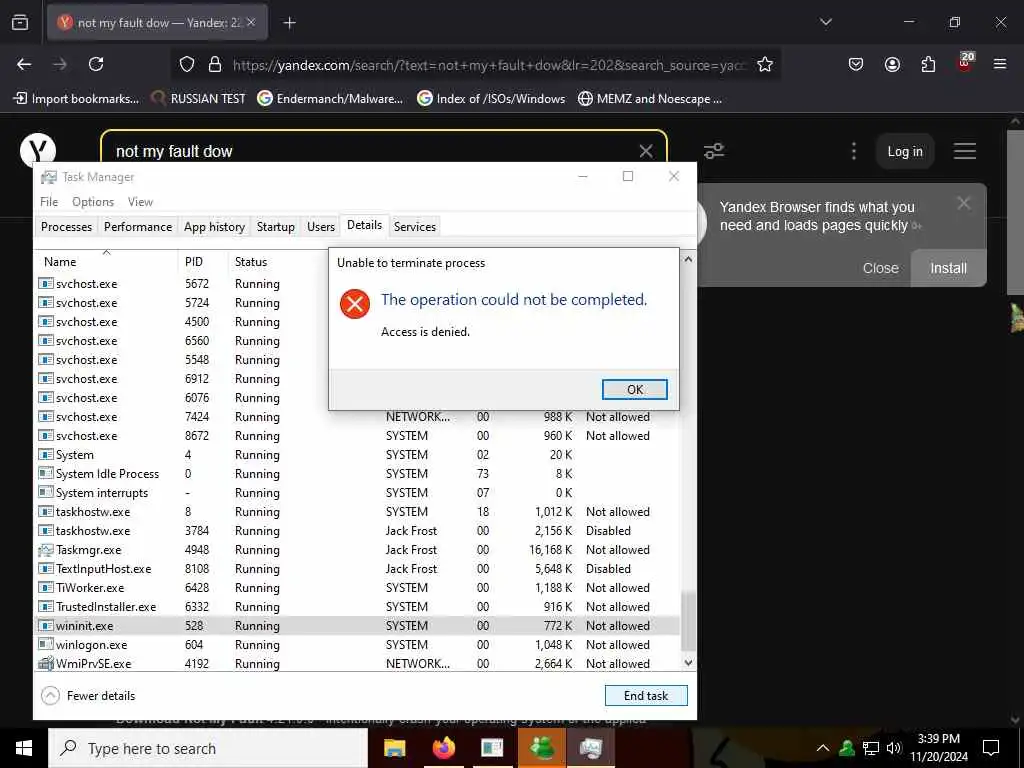Click OK in the Unable to terminate dialog
Screen dimensions: 1024x768
(634, 389)
